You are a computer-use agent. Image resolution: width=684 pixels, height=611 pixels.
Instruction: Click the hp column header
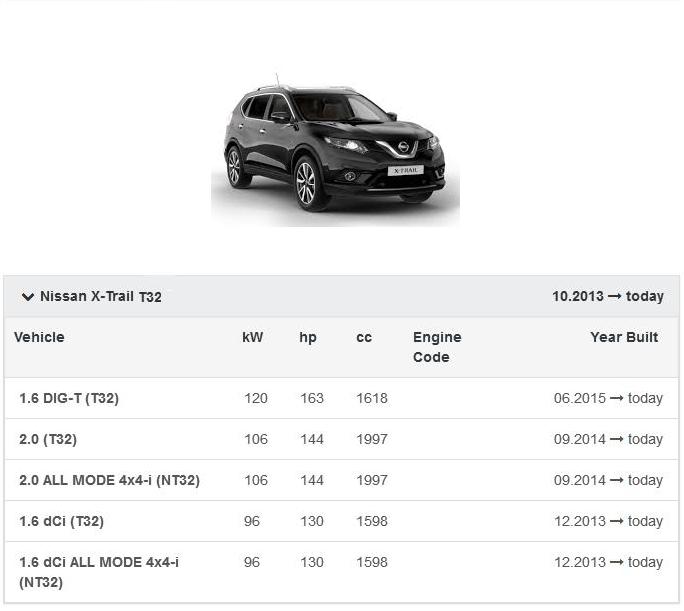[308, 337]
